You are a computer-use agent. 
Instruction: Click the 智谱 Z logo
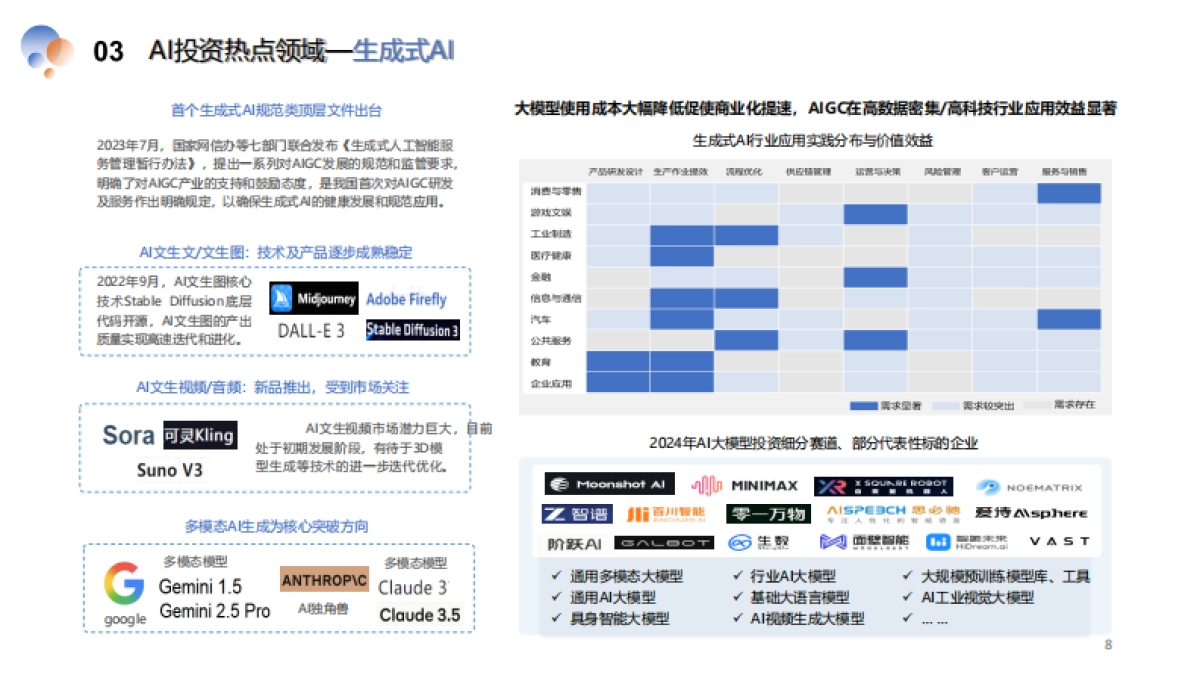point(576,512)
